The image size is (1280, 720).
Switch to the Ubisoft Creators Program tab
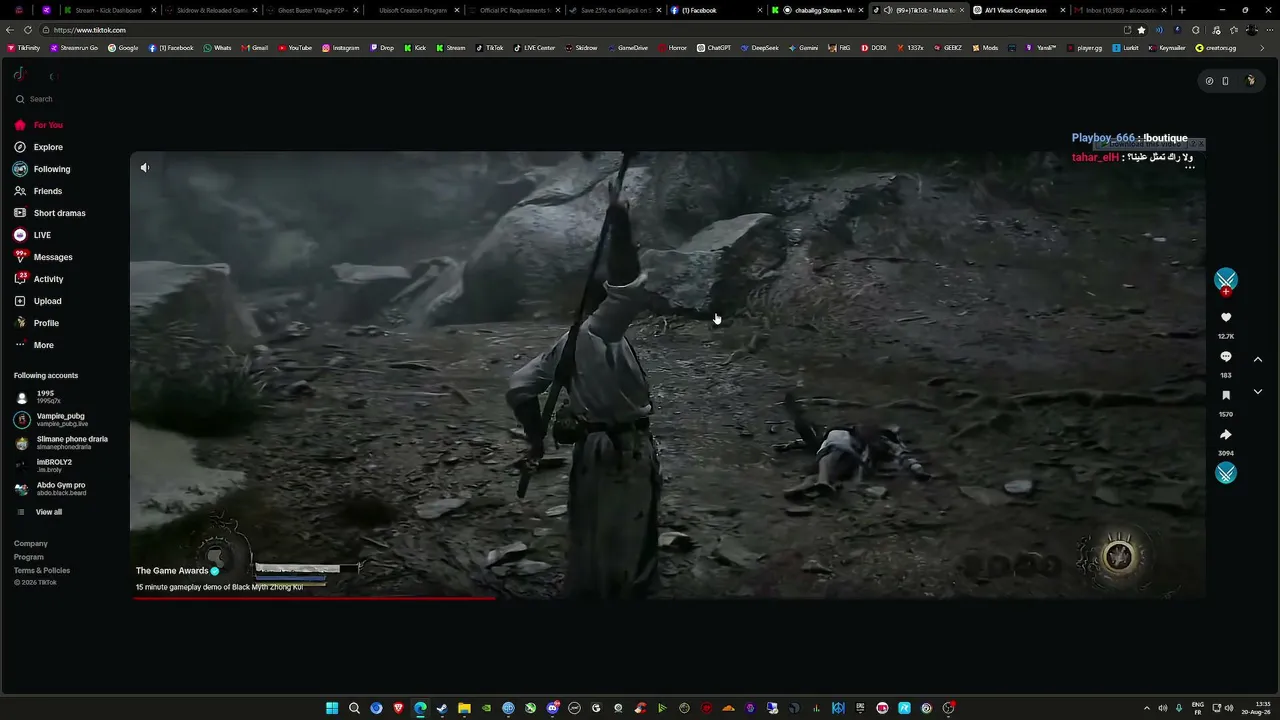click(x=412, y=10)
